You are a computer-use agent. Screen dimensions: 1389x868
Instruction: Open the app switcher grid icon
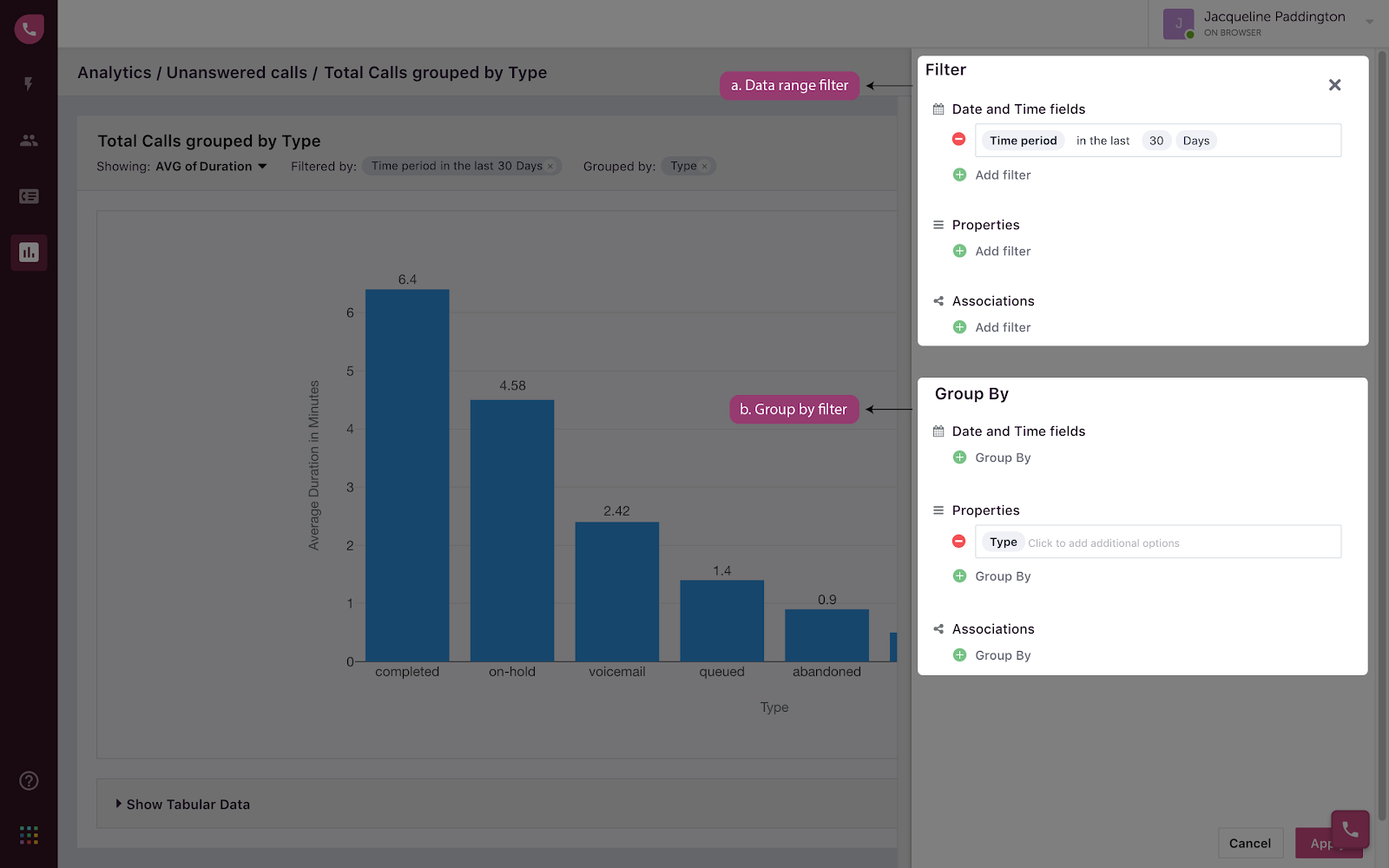click(x=29, y=835)
